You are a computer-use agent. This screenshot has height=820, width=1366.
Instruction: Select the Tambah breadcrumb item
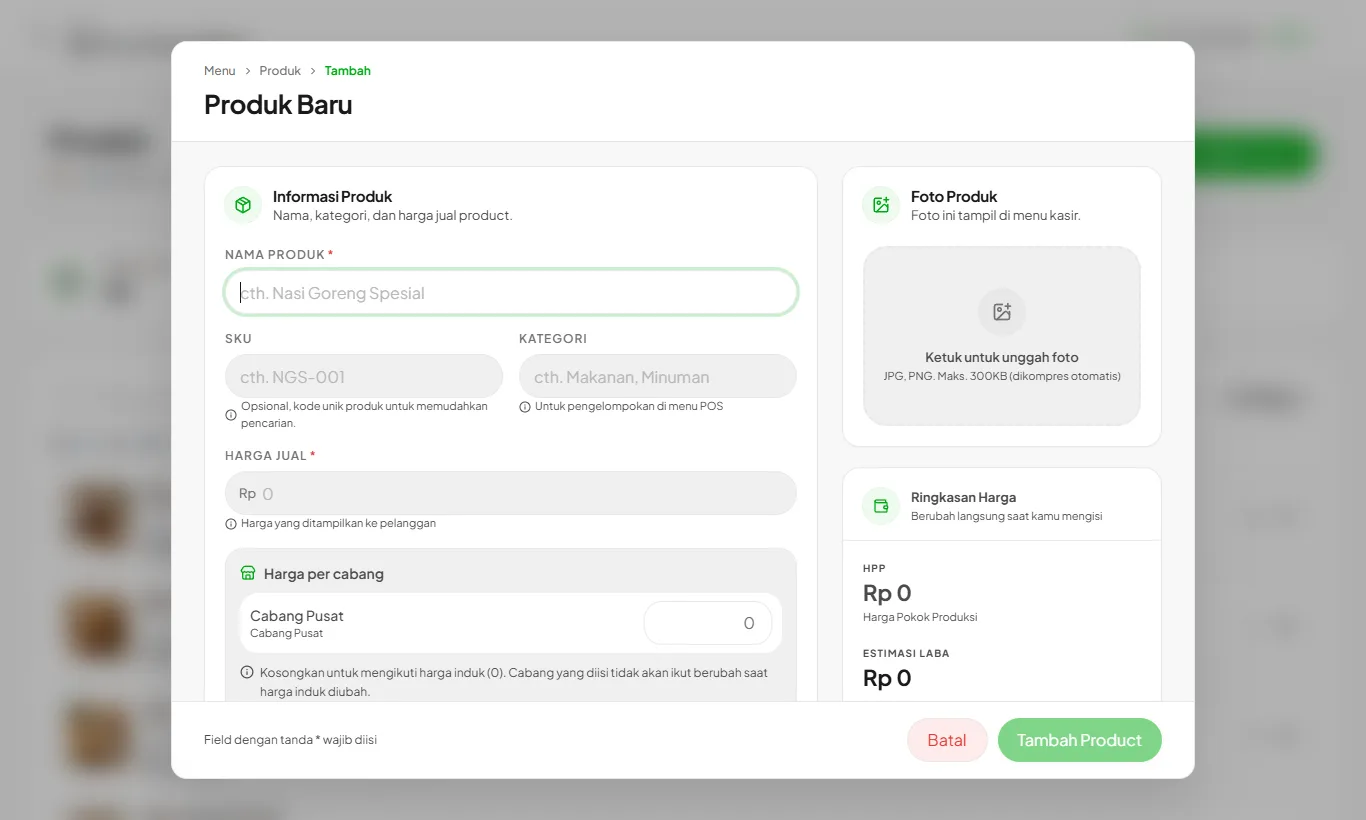tap(348, 71)
